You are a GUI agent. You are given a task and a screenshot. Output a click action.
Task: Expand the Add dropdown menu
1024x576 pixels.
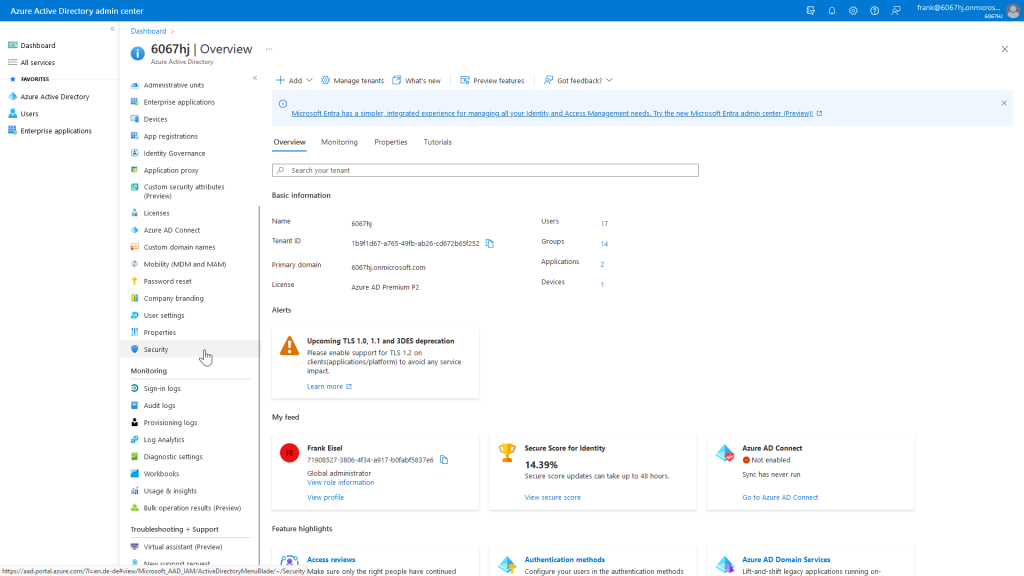tap(294, 80)
